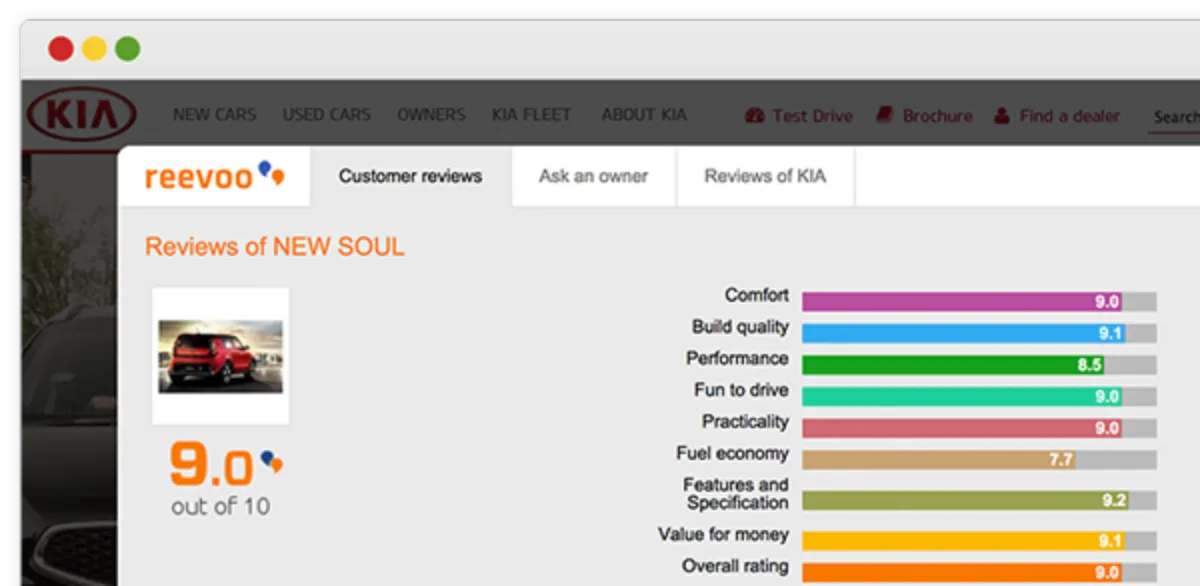Click the Features and Specification label

[736, 493]
